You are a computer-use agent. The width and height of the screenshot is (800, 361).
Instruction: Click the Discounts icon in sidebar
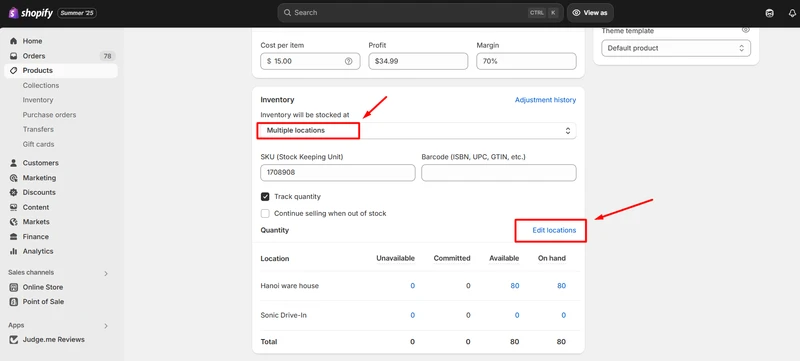tap(14, 193)
